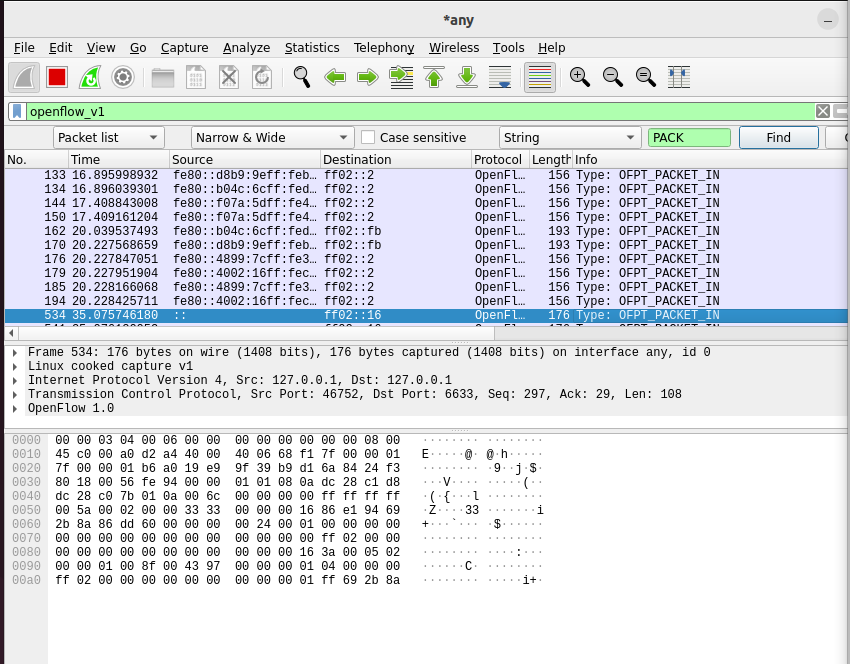This screenshot has height=664, width=850.
Task: Minimize the Wireshark window
Action: click(828, 20)
